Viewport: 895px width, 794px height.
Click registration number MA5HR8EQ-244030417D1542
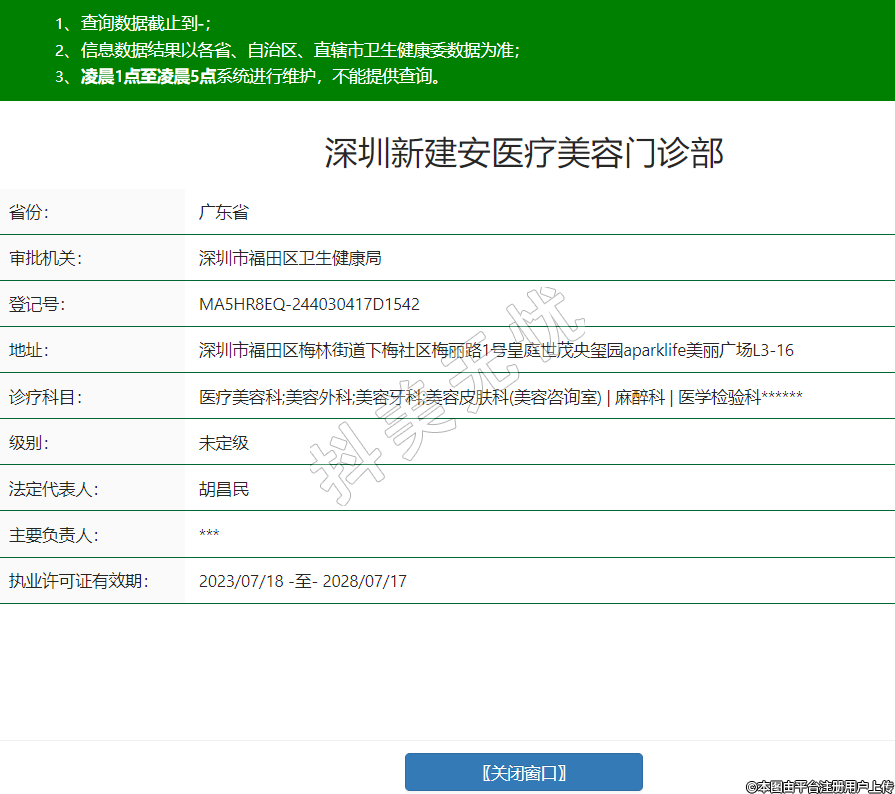tap(309, 304)
